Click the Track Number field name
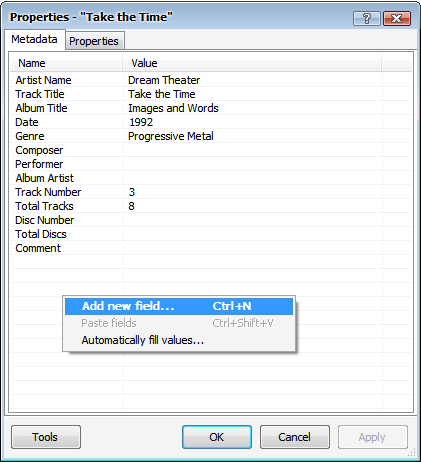 [48, 192]
